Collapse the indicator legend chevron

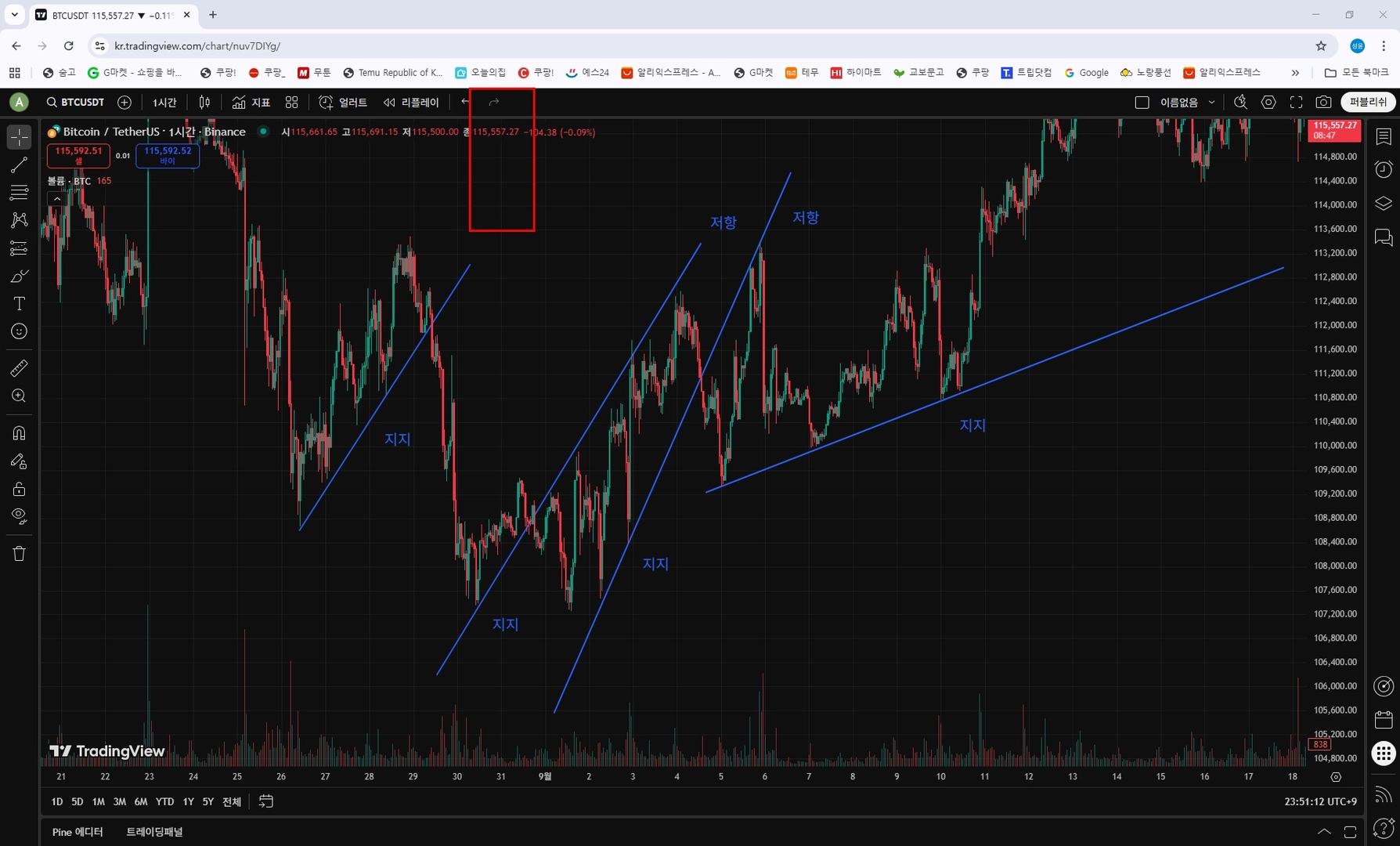point(56,199)
